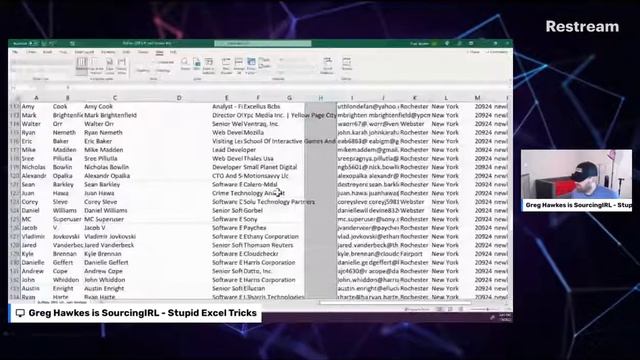Open the File tab
The width and height of the screenshot is (640, 360).
coord(15,52)
